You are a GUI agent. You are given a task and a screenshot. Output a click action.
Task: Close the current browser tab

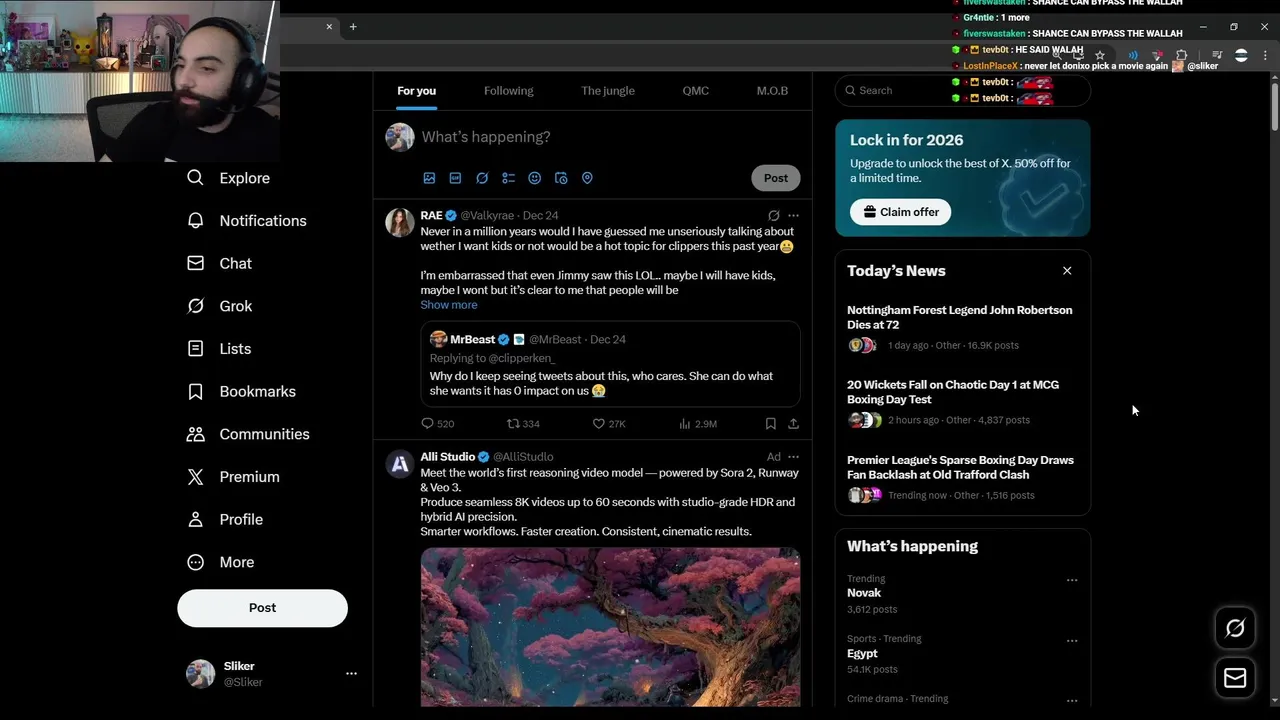point(329,27)
